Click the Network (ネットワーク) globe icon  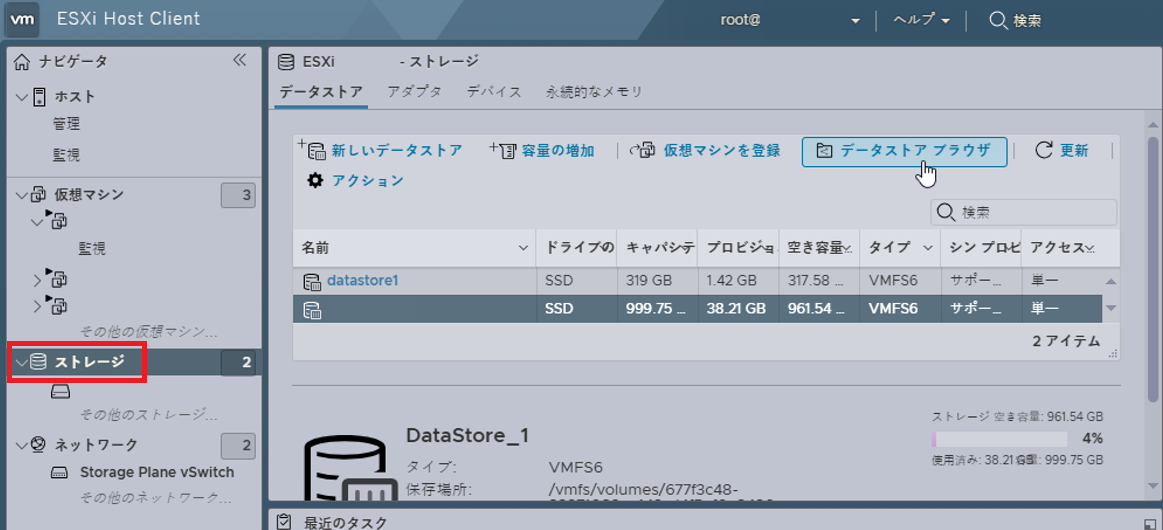[x=39, y=445]
